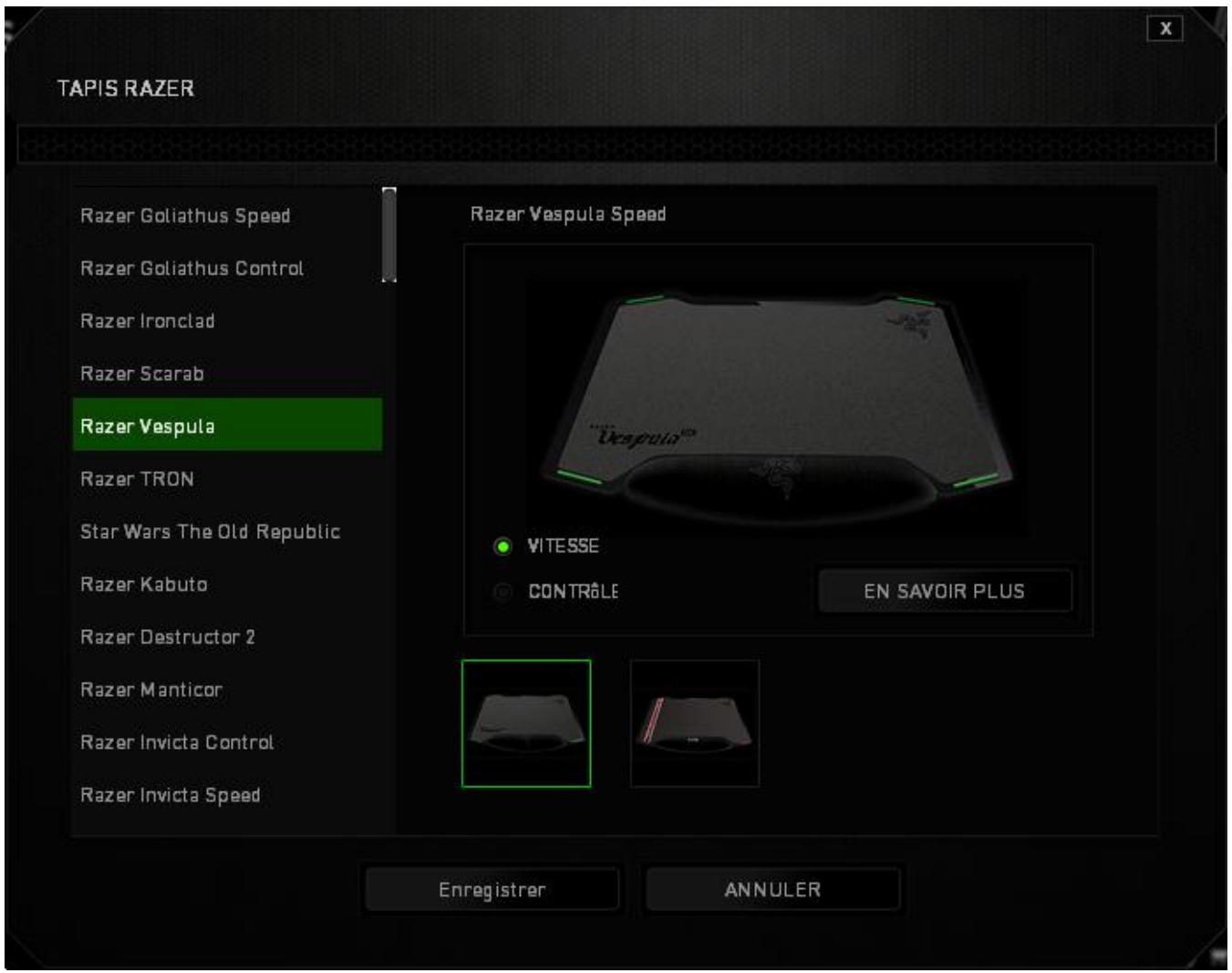Select the Razer Manticor mat
1232x973 pixels.
[x=227, y=690]
